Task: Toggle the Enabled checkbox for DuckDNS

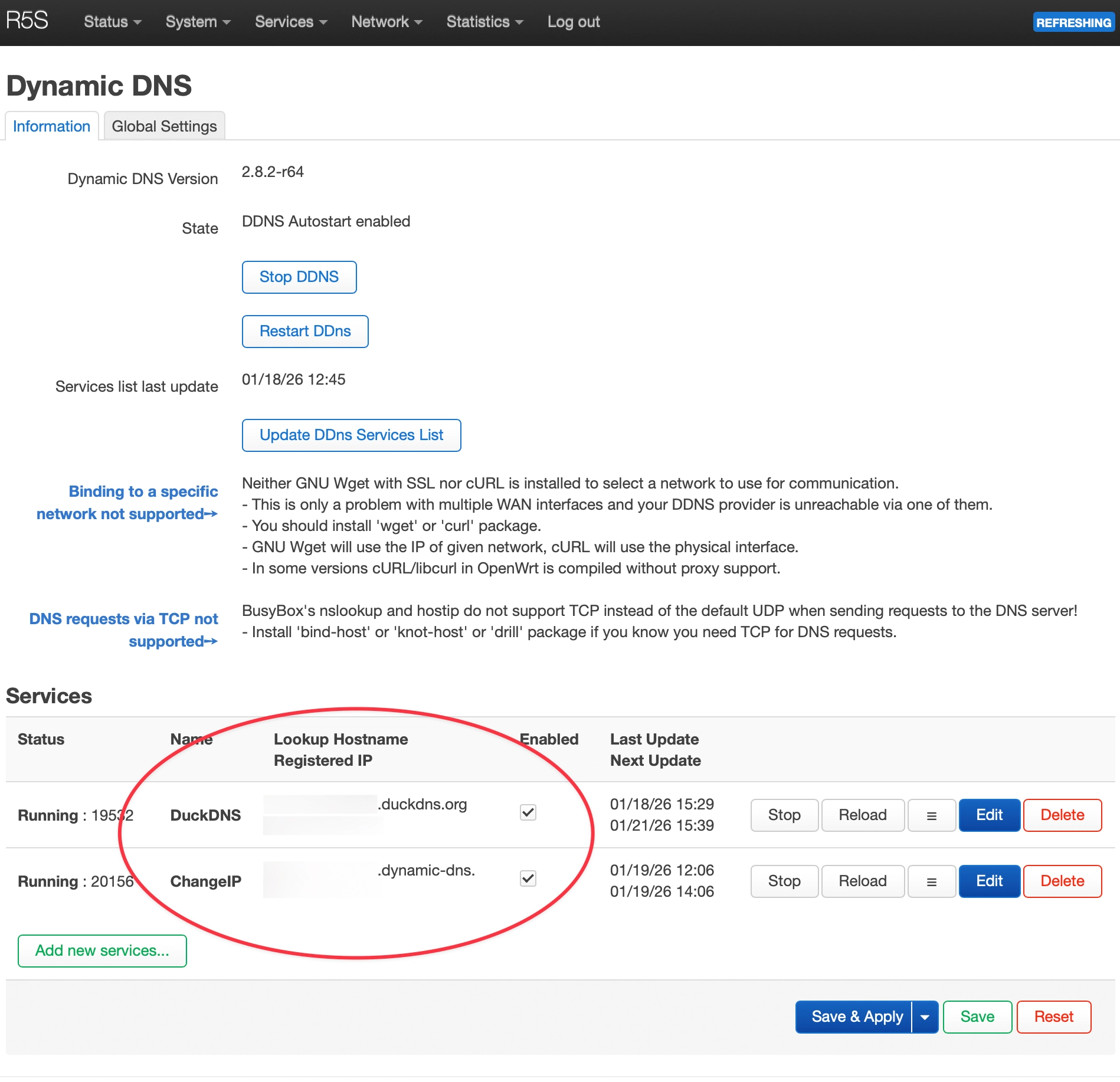Action: [x=528, y=812]
